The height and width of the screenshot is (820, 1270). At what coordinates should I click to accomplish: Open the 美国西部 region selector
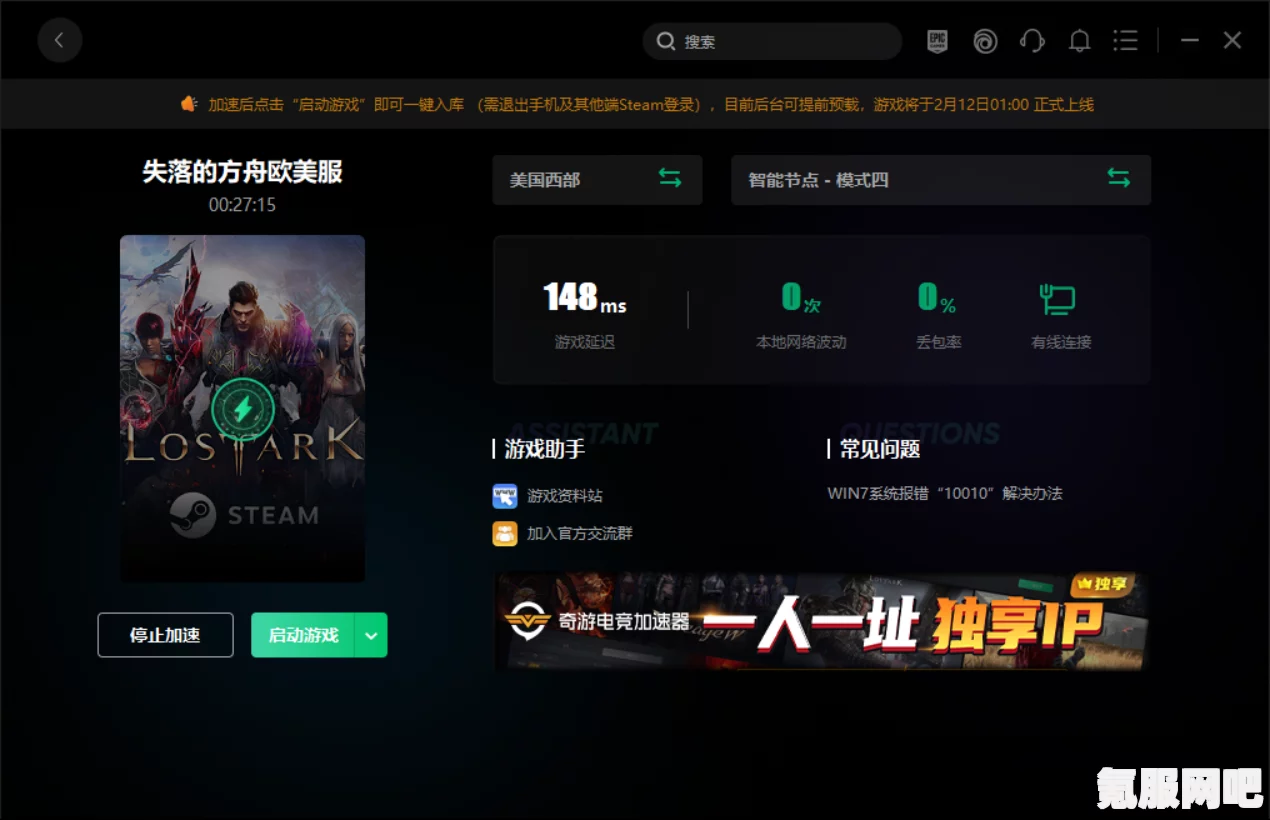[597, 180]
